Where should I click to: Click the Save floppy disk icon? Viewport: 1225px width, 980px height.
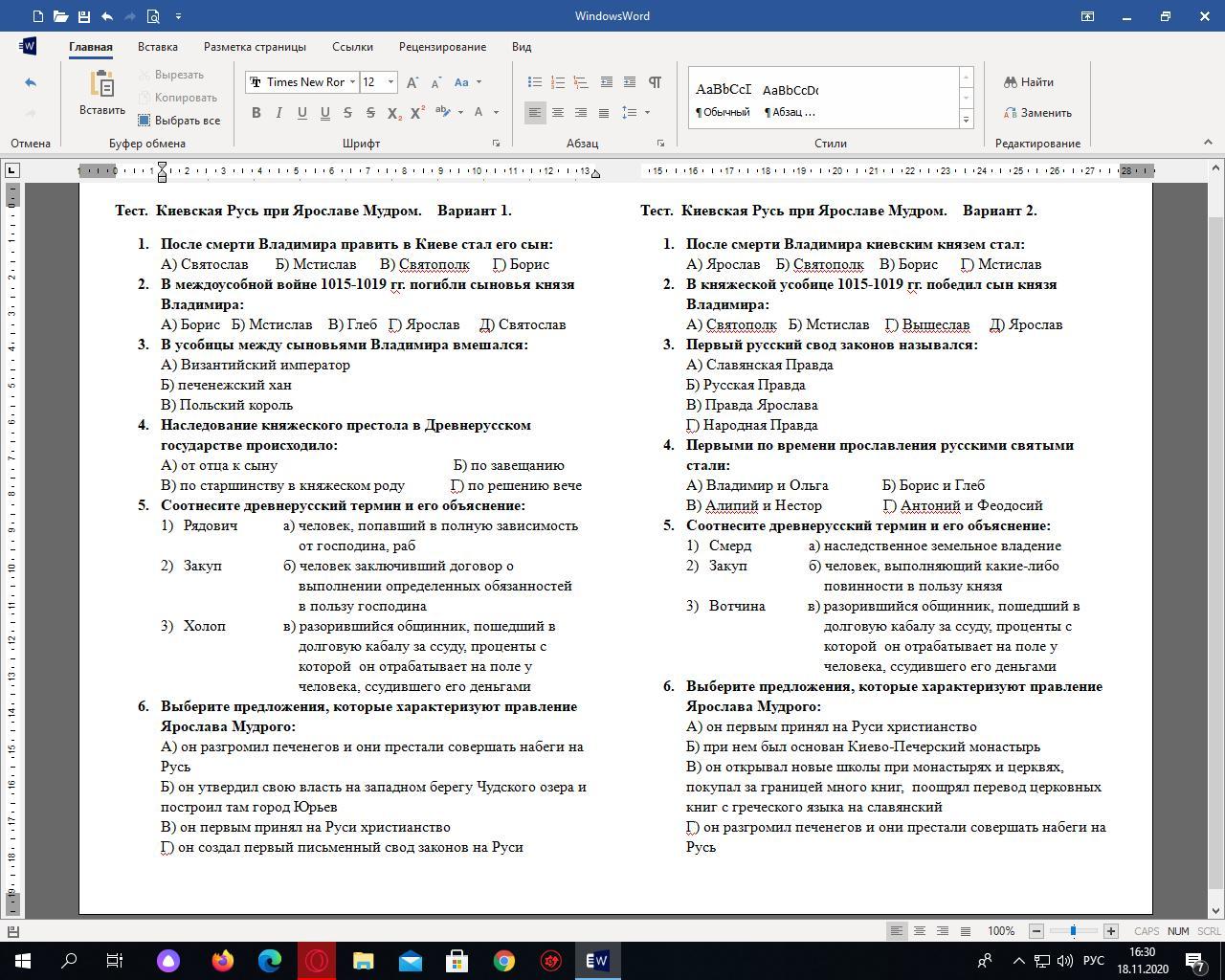pos(83,16)
